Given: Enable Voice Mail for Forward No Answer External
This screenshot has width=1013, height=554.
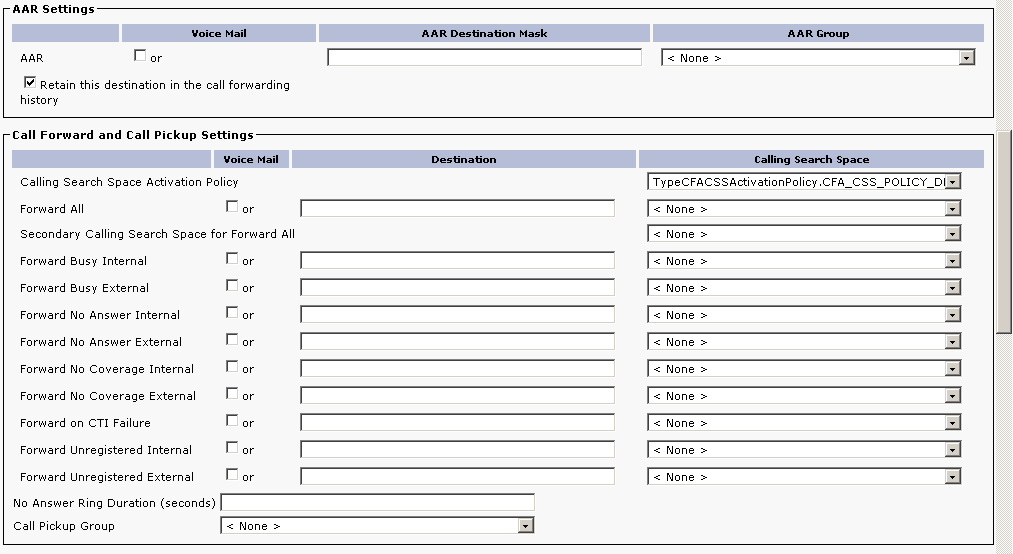Looking at the screenshot, I should pyautogui.click(x=232, y=340).
